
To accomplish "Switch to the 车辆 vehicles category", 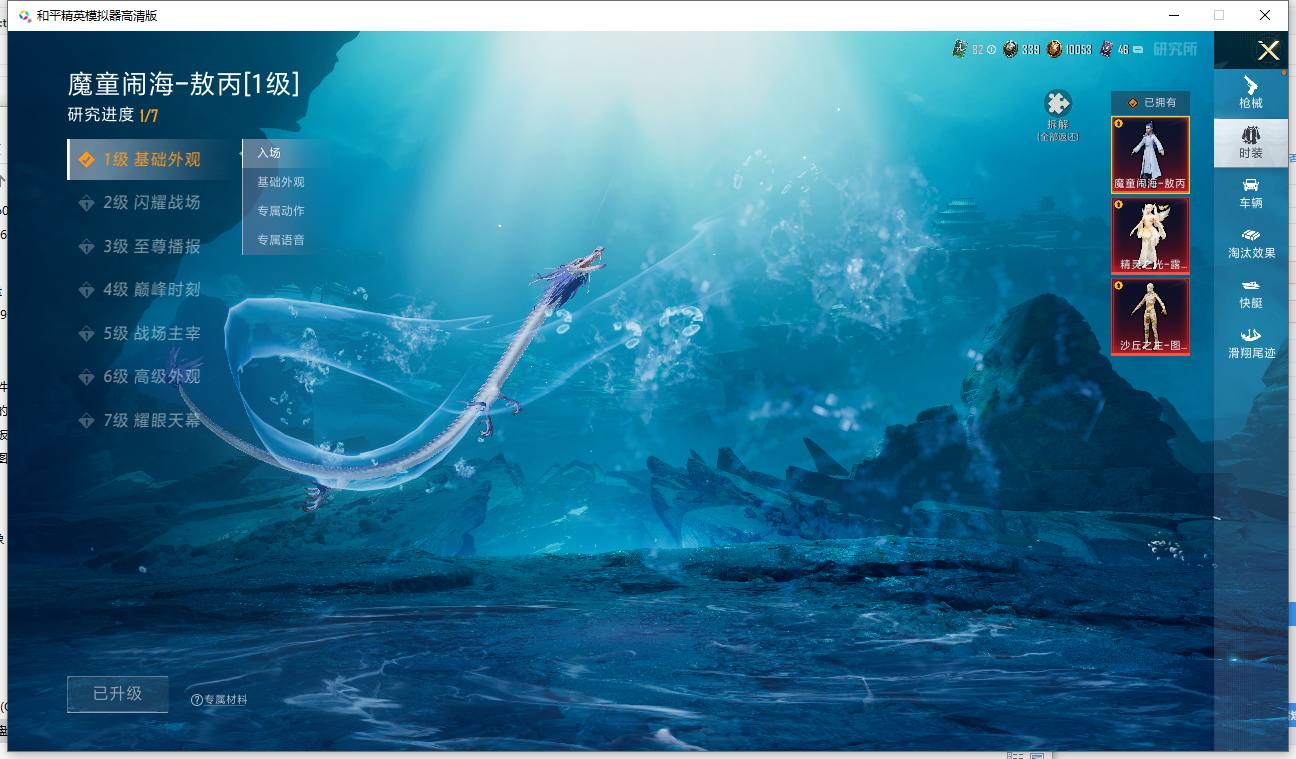I will click(1250, 192).
